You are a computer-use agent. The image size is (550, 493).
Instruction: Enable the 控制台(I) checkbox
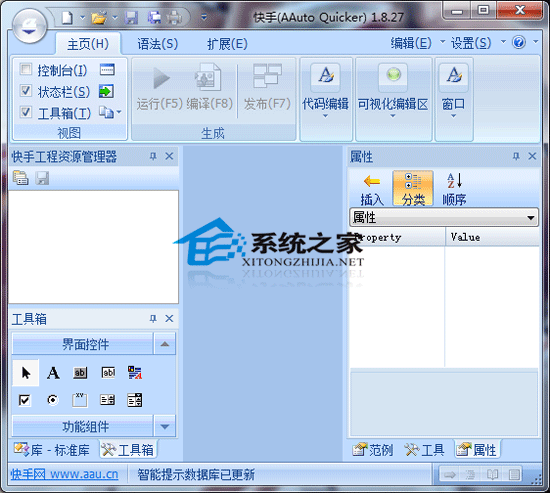click(26, 69)
